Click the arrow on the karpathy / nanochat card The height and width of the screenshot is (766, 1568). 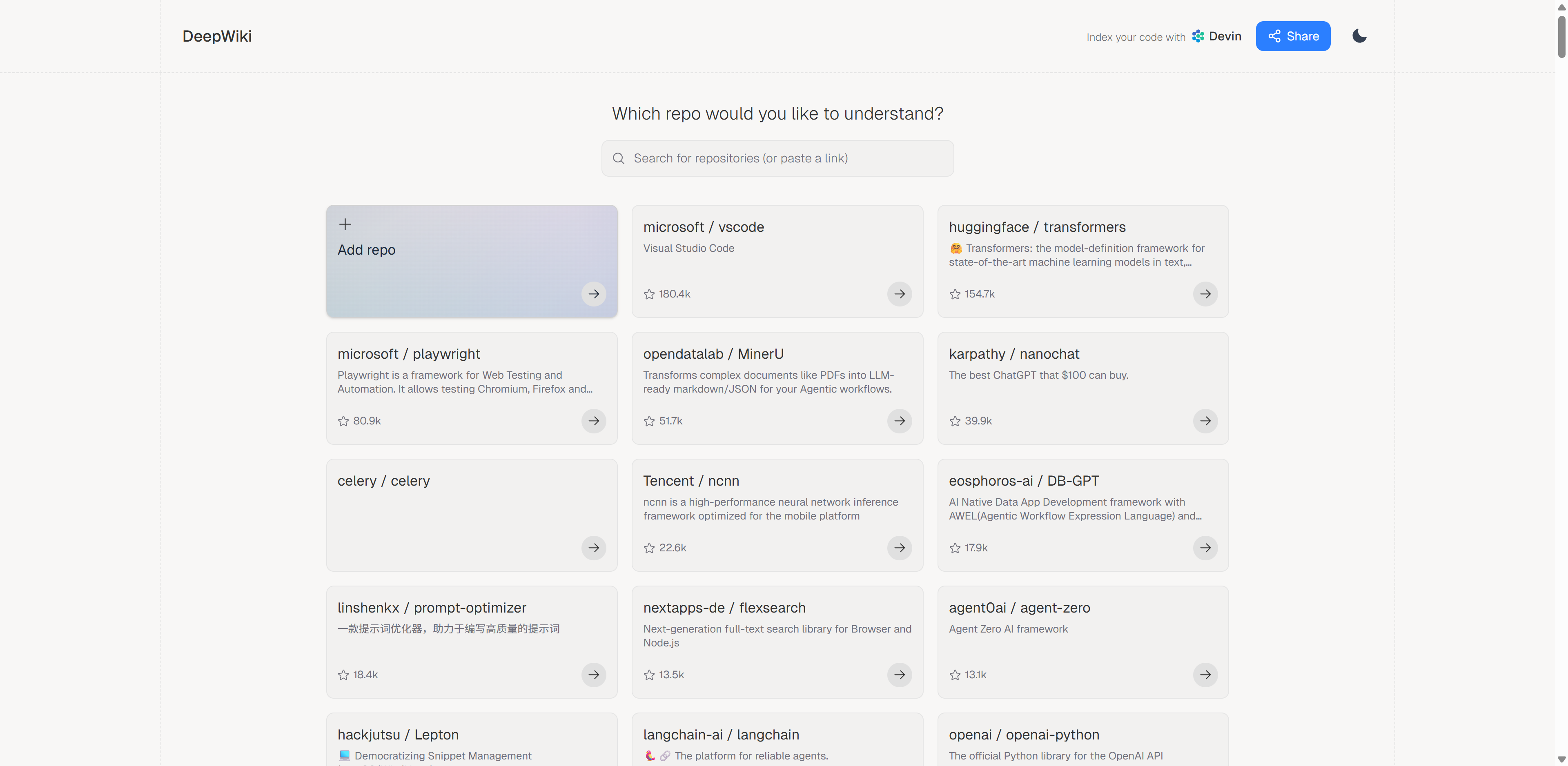point(1205,421)
